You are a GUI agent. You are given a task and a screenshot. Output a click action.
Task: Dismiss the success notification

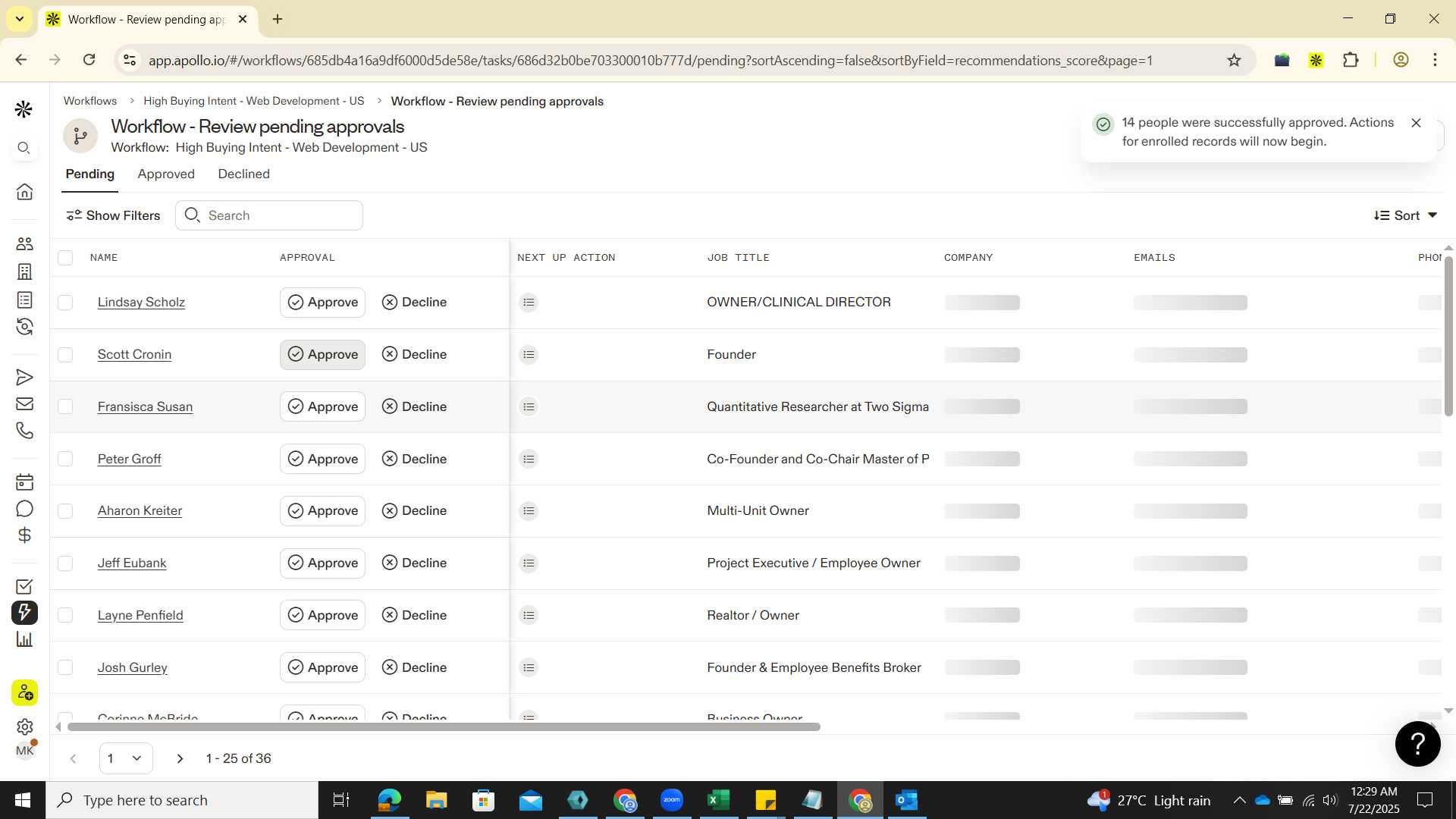click(x=1416, y=123)
